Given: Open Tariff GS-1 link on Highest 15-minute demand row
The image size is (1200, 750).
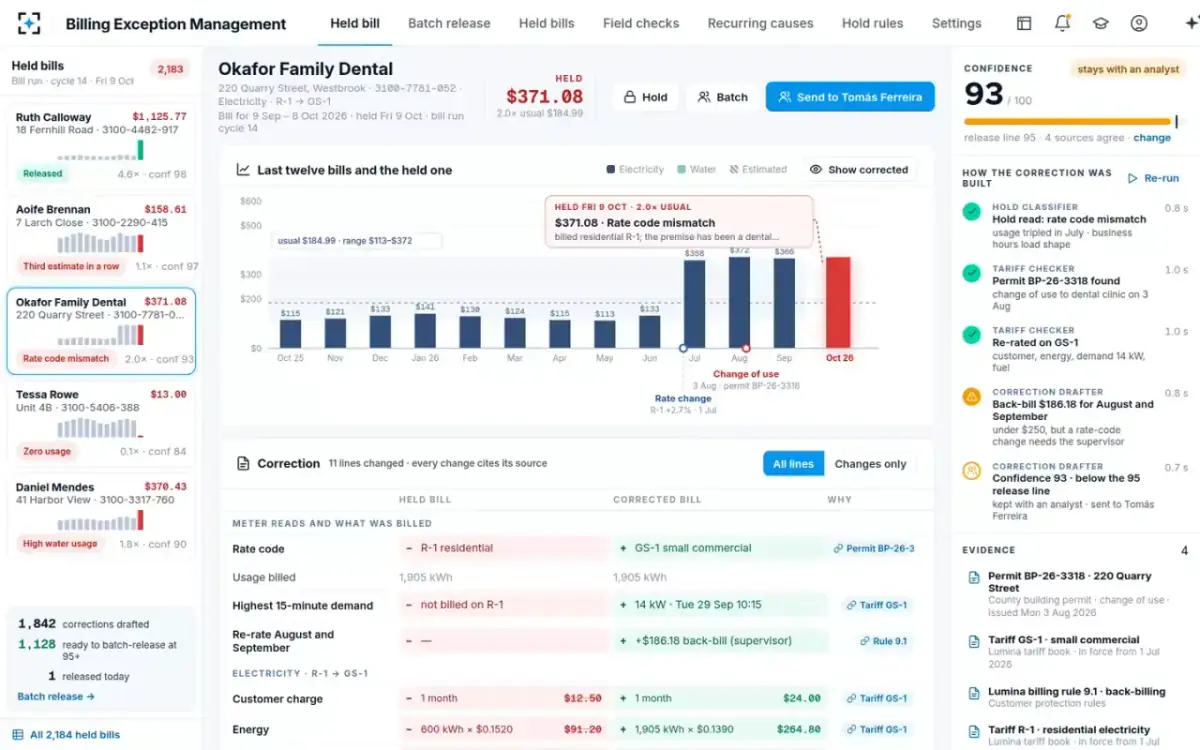Looking at the screenshot, I should tap(877, 605).
